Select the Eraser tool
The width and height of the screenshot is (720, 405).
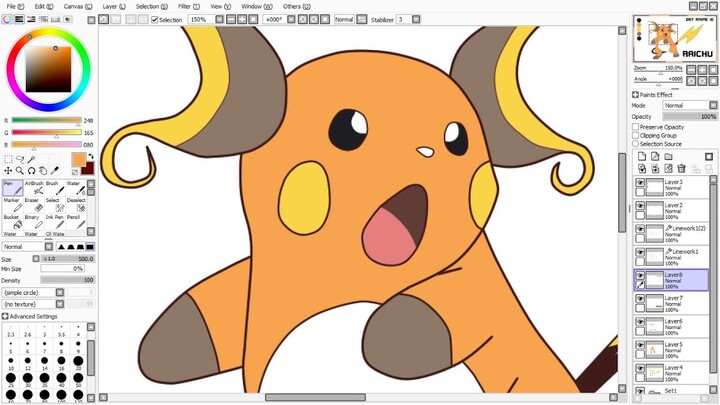(x=34, y=205)
